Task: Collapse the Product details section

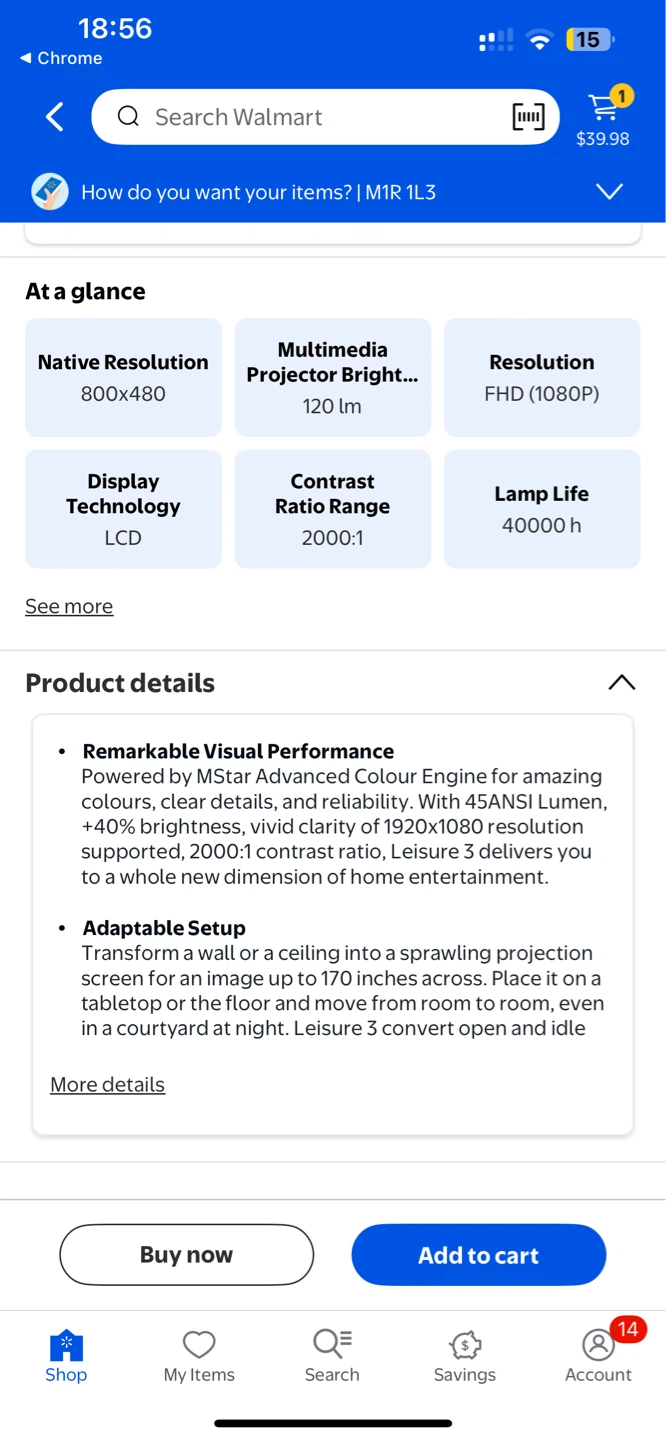Action: [621, 682]
